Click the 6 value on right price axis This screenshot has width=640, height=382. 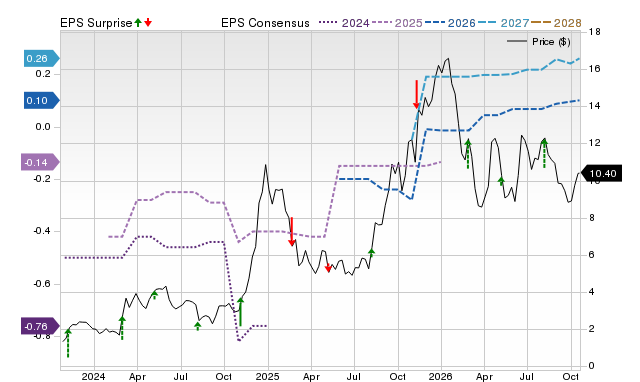[592, 255]
